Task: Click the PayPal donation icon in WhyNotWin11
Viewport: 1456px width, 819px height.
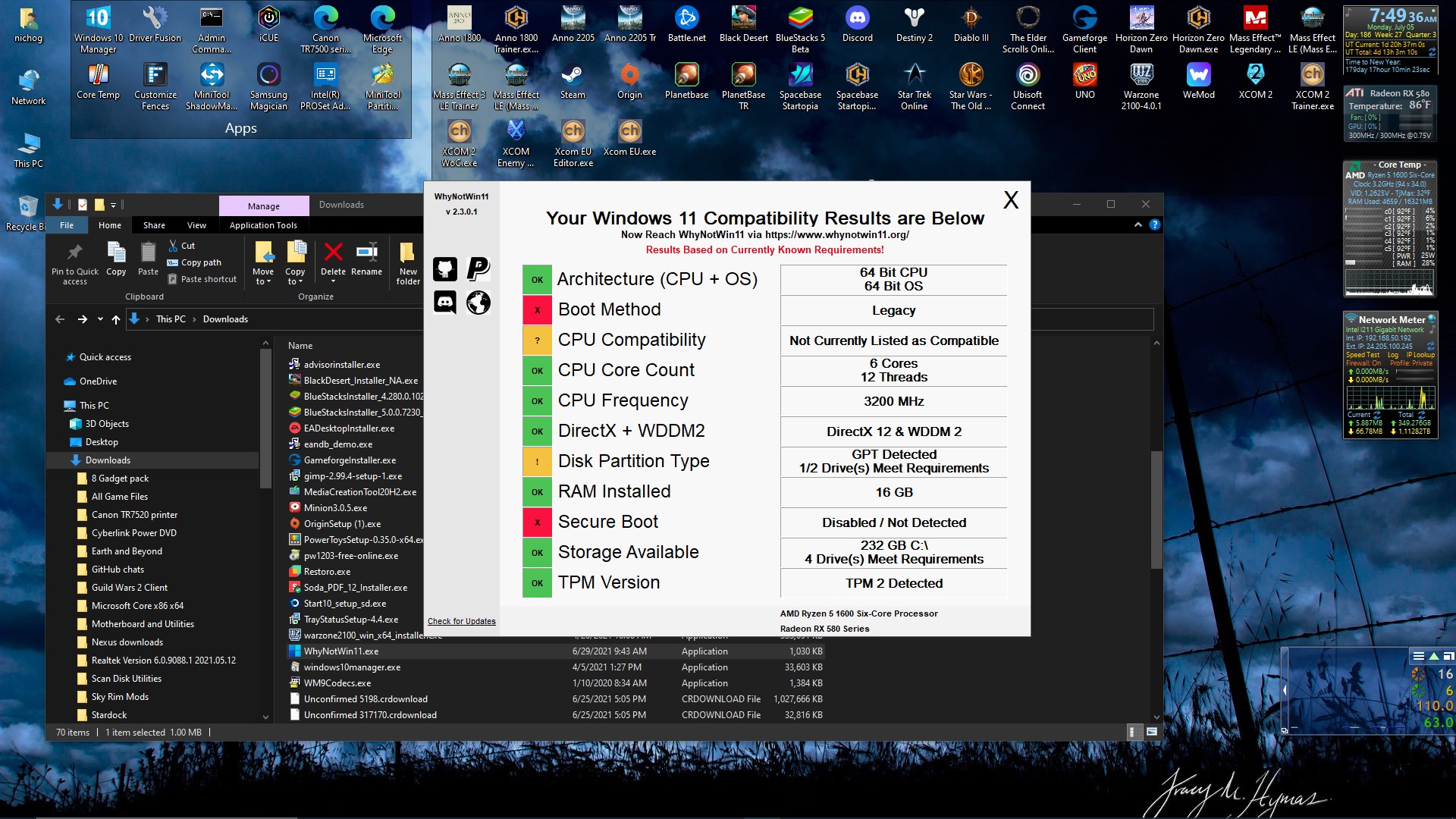Action: pyautogui.click(x=478, y=269)
